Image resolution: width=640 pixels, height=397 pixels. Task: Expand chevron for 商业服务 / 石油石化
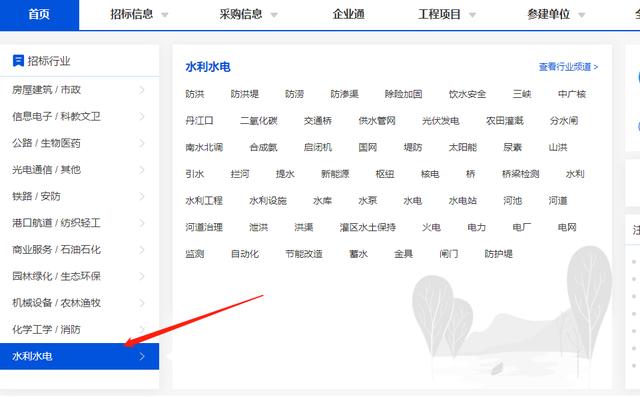(x=142, y=250)
